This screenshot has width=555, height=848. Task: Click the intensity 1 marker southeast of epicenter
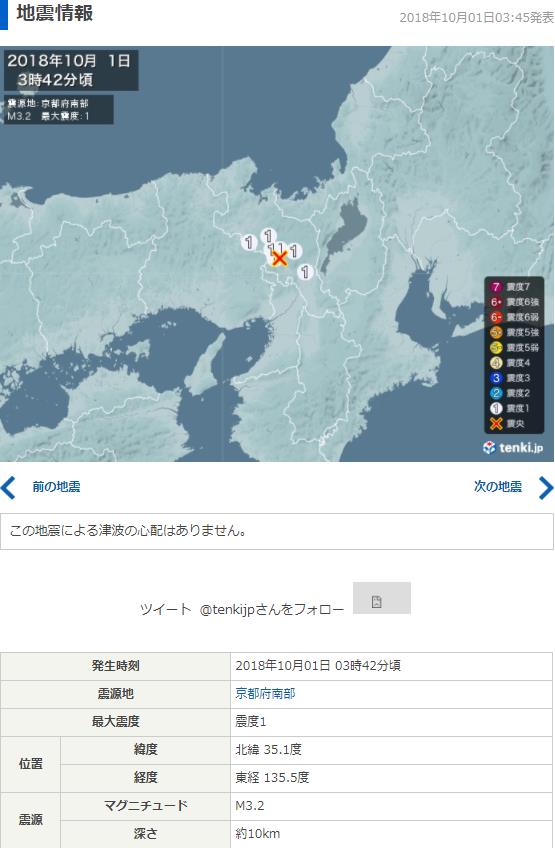[305, 271]
